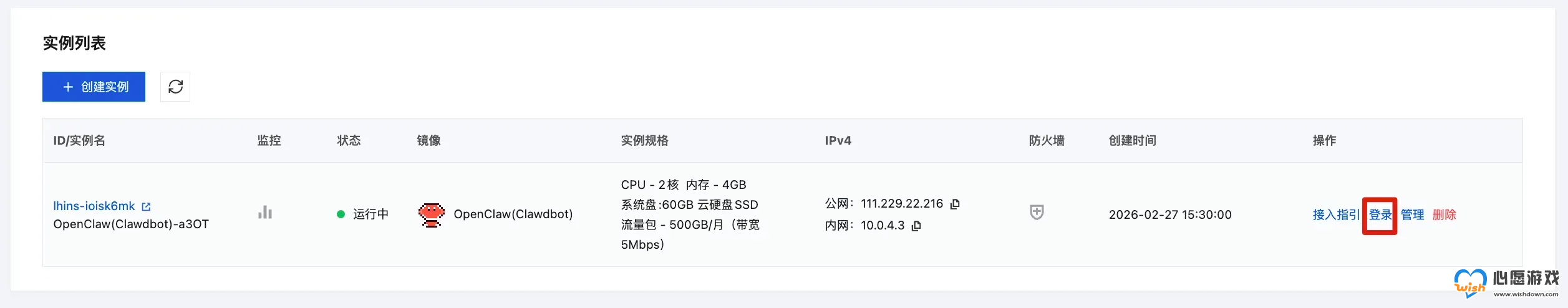The height and width of the screenshot is (308, 1568).
Task: Click the wish heart logo watermark
Action: tap(1470, 283)
